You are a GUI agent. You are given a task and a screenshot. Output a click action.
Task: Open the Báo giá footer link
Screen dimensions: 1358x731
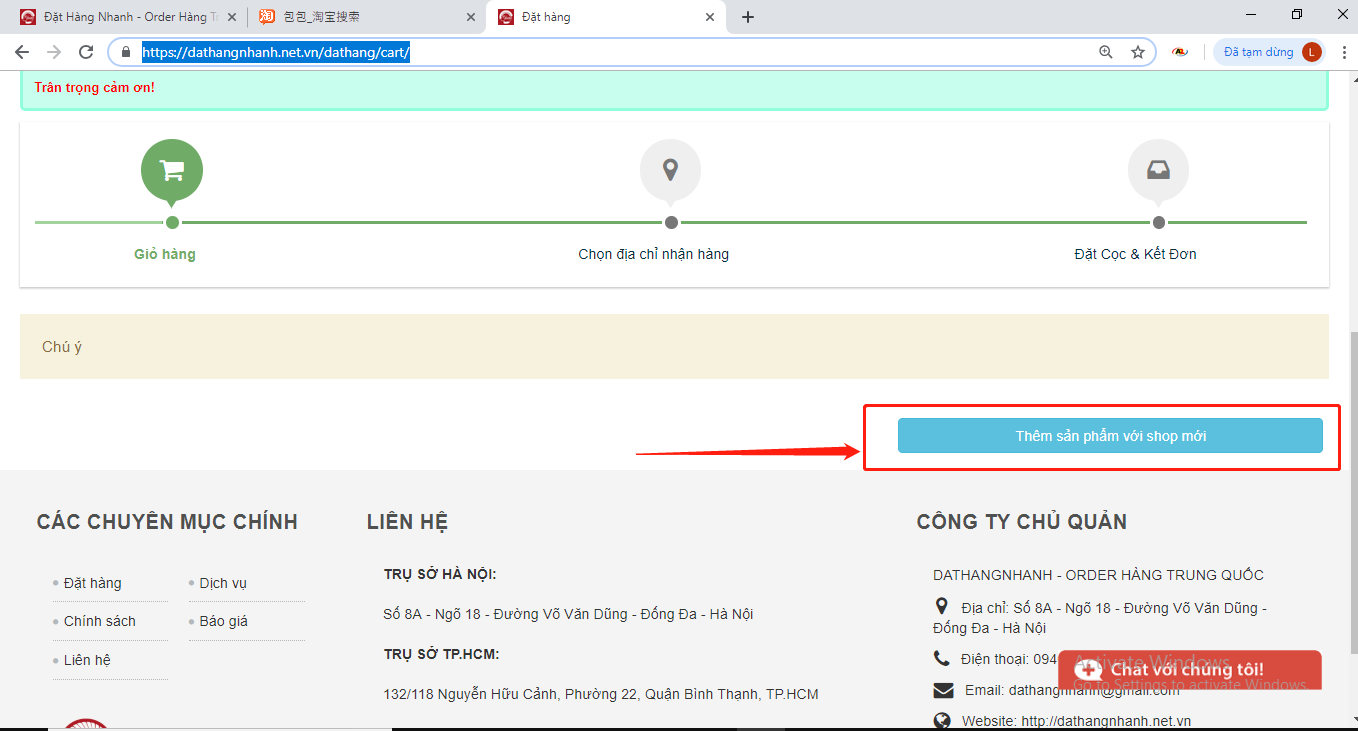click(x=223, y=621)
